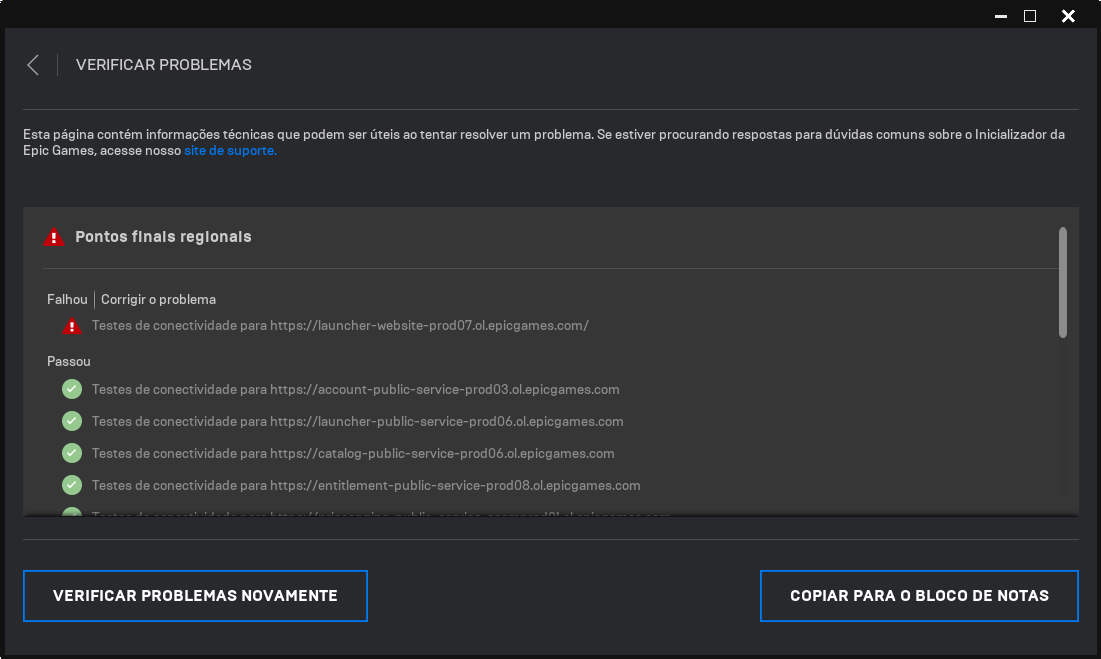1101x659 pixels.
Task: Click Corrigir o problema link
Action: [158, 300]
